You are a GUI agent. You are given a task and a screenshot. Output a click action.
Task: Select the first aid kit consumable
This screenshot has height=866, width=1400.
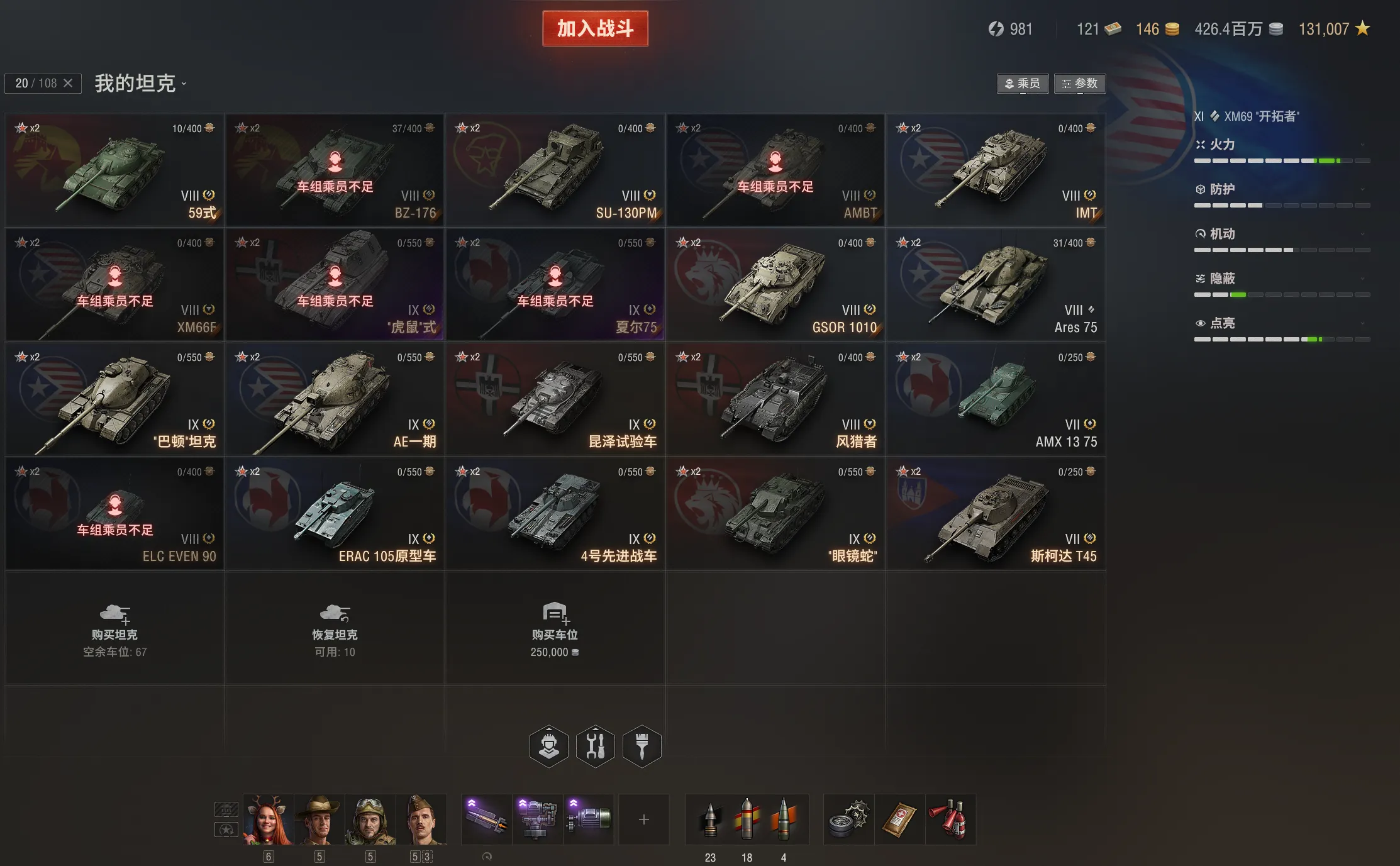899,819
